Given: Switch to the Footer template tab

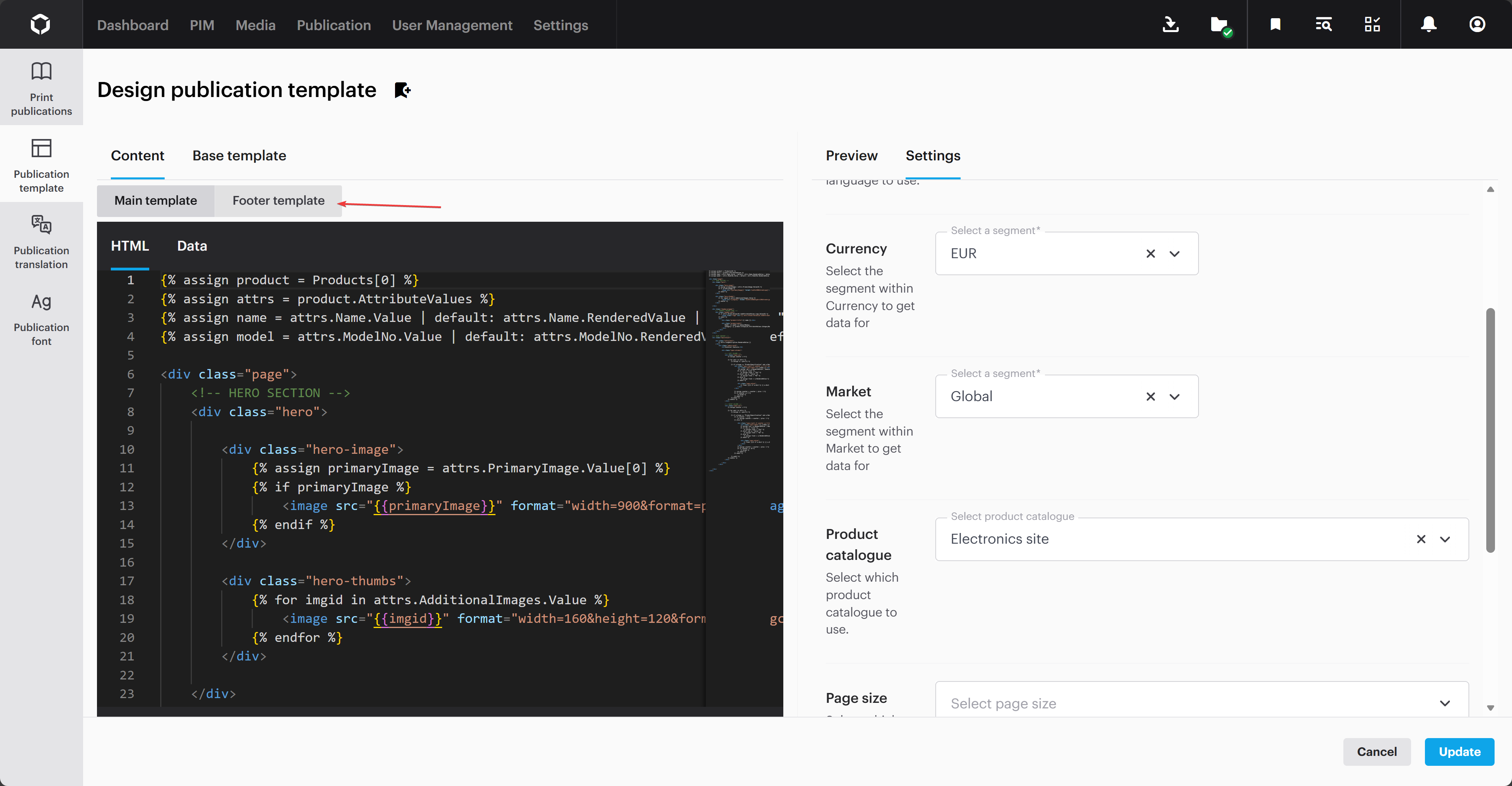Looking at the screenshot, I should point(278,200).
